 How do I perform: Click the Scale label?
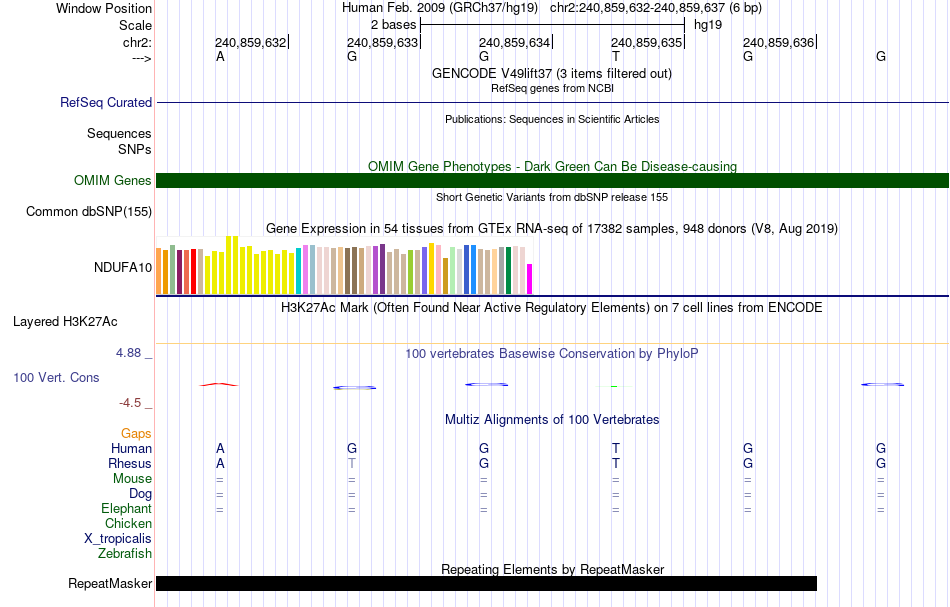click(135, 25)
